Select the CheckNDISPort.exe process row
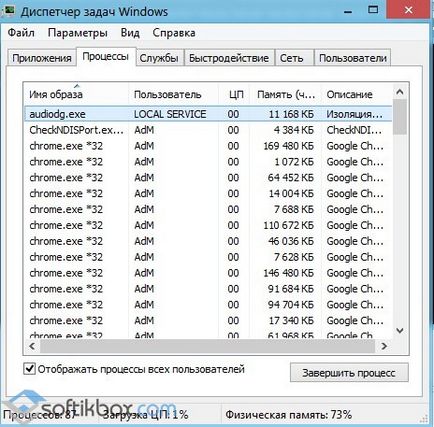This screenshot has width=434, height=427. click(x=208, y=130)
